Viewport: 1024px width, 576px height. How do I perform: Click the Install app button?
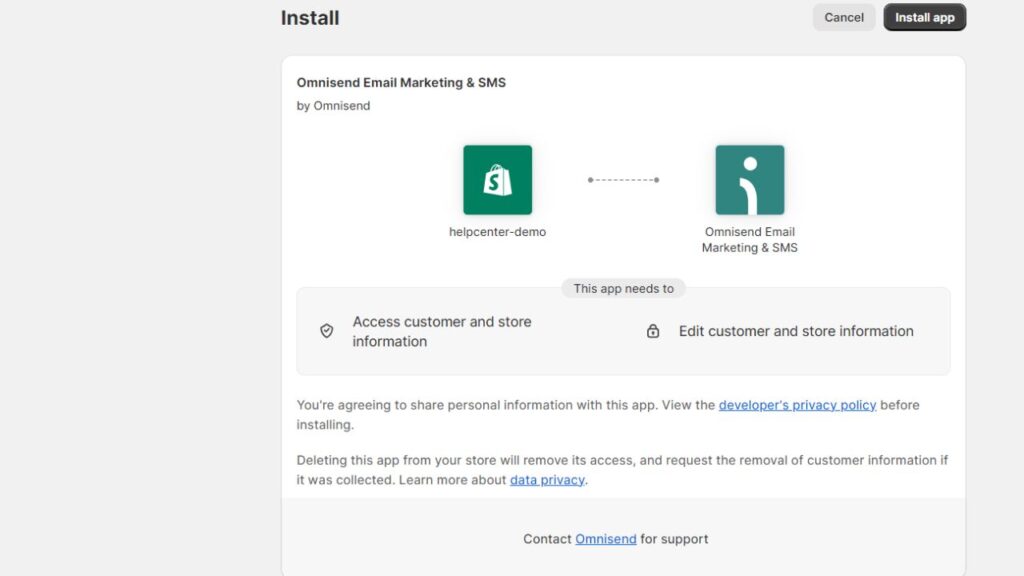[x=924, y=18]
